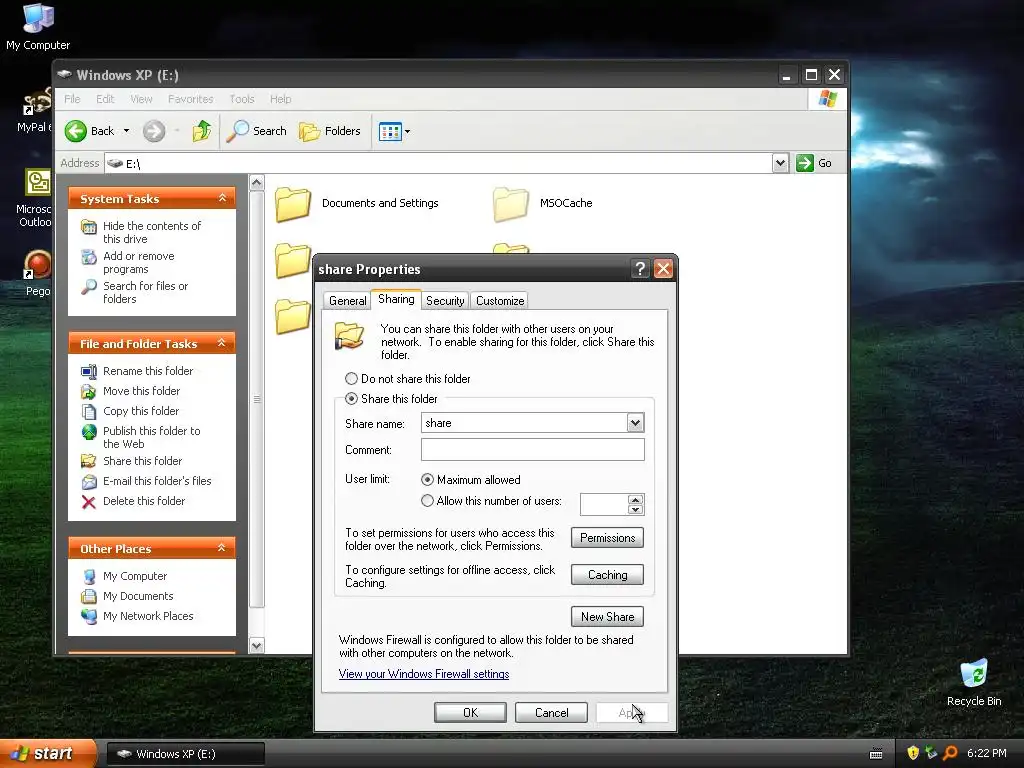Image resolution: width=1024 pixels, height=768 pixels.
Task: Click the Forward arrow icon in toolbar
Action: [x=154, y=131]
